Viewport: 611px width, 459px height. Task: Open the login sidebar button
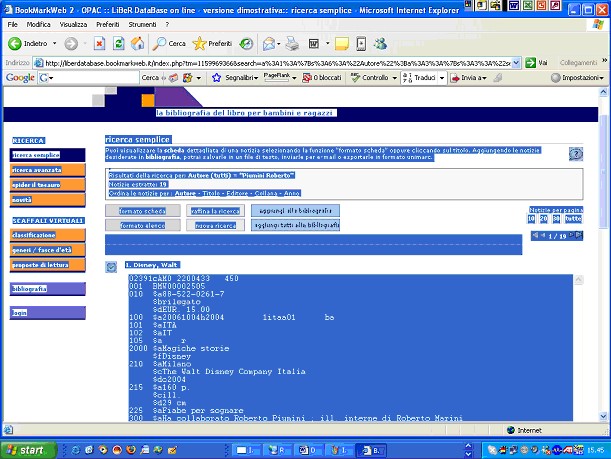[x=48, y=313]
